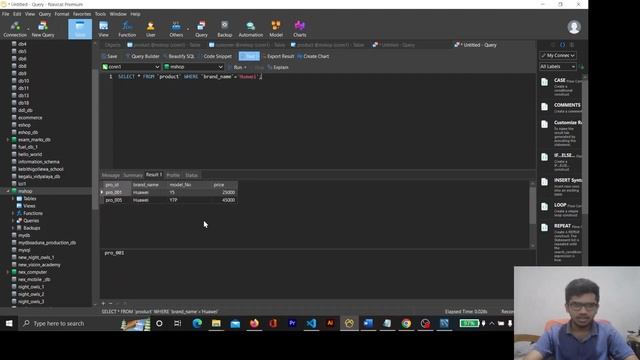Viewport: 640px width, 360px height.
Task: Expand the exam_marks_db database node
Action: (x=7, y=140)
